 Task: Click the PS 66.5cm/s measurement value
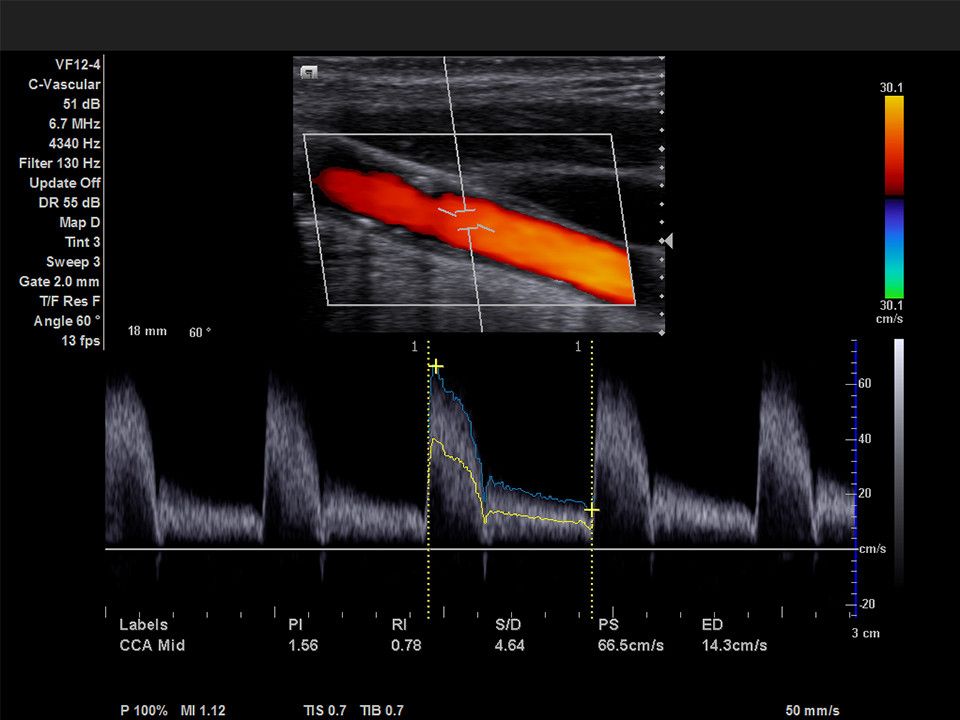630,646
